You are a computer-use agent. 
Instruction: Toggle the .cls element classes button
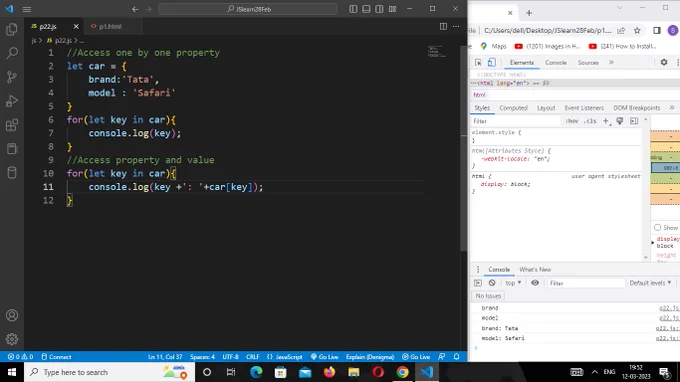590,121
